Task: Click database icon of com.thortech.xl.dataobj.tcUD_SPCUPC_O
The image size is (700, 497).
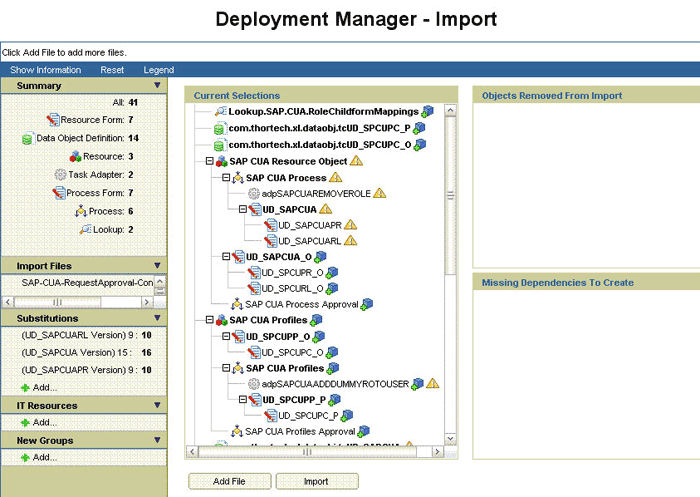Action: pyautogui.click(x=219, y=145)
